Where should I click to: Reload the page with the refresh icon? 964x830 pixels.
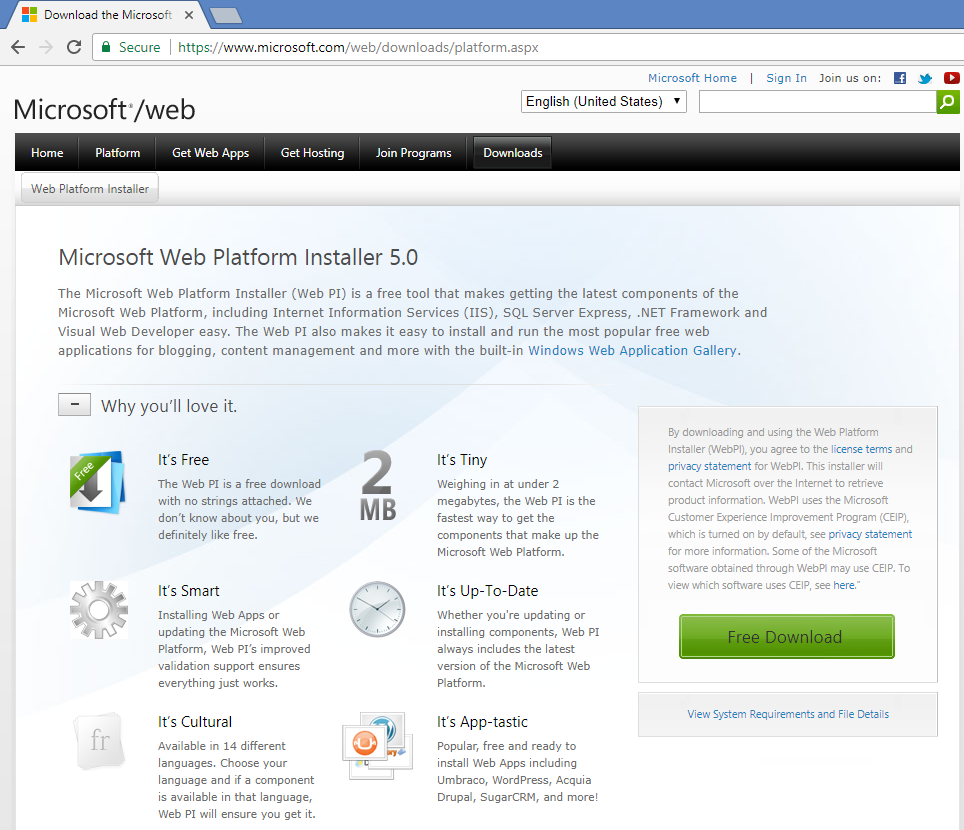74,47
